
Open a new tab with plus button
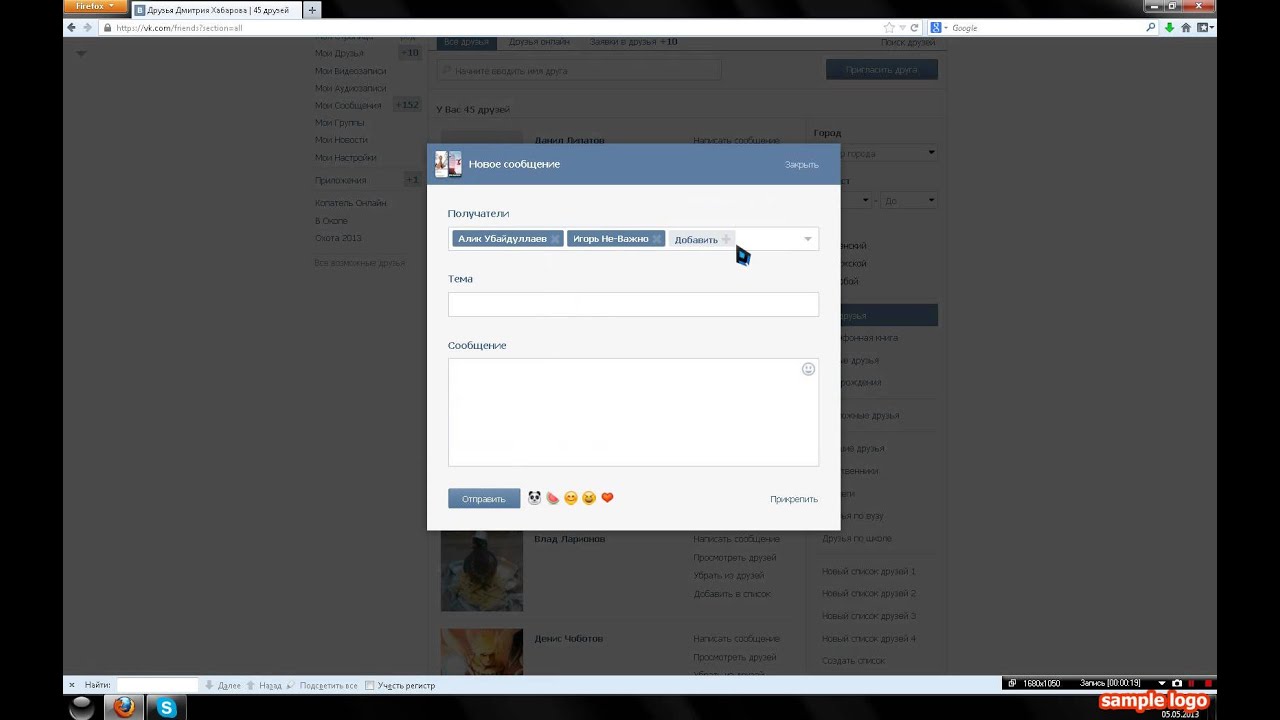312,10
